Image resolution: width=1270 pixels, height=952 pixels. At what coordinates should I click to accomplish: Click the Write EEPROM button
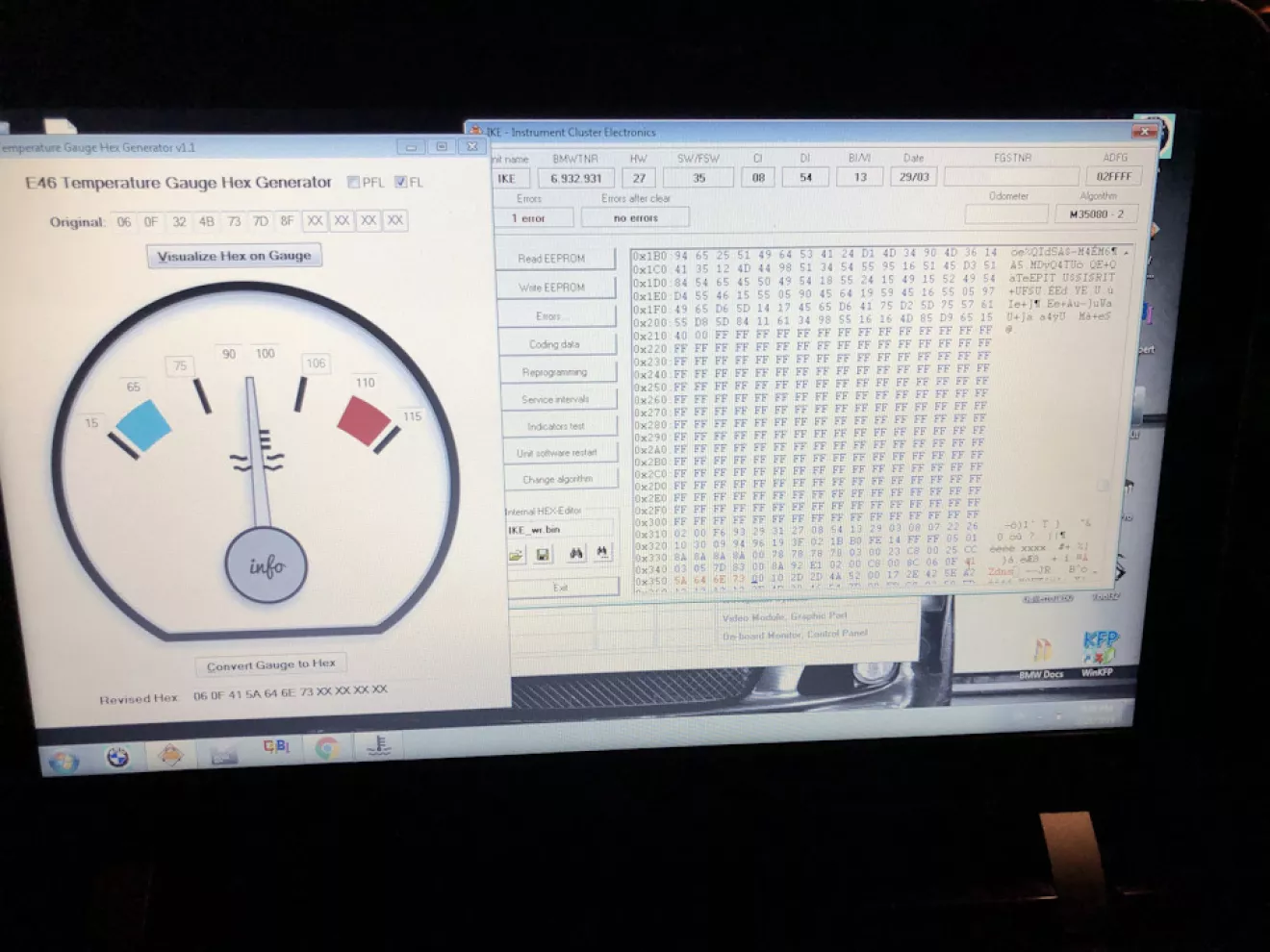pyautogui.click(x=555, y=288)
